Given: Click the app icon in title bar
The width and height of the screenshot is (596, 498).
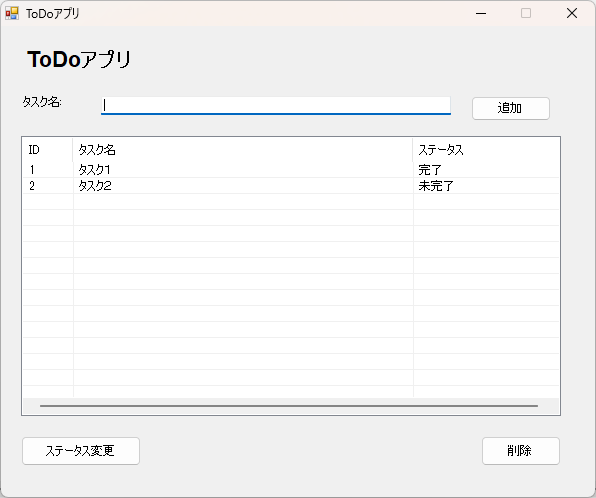Looking at the screenshot, I should coord(12,13).
